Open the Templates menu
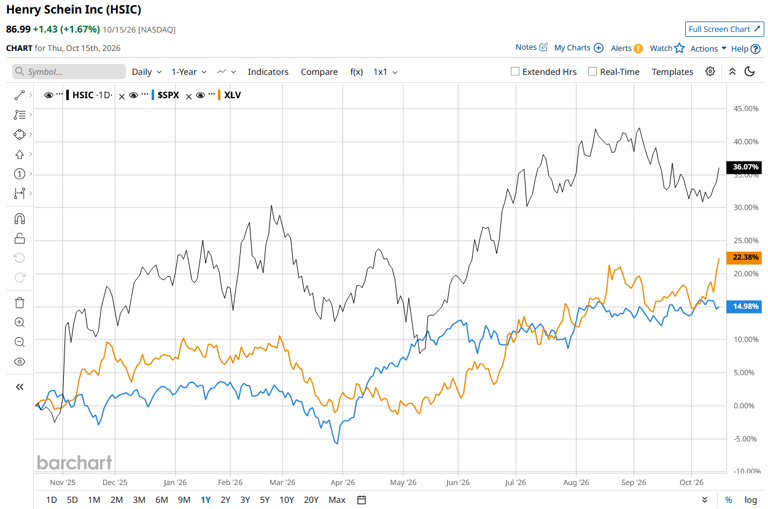The width and height of the screenshot is (768, 509). pos(672,72)
